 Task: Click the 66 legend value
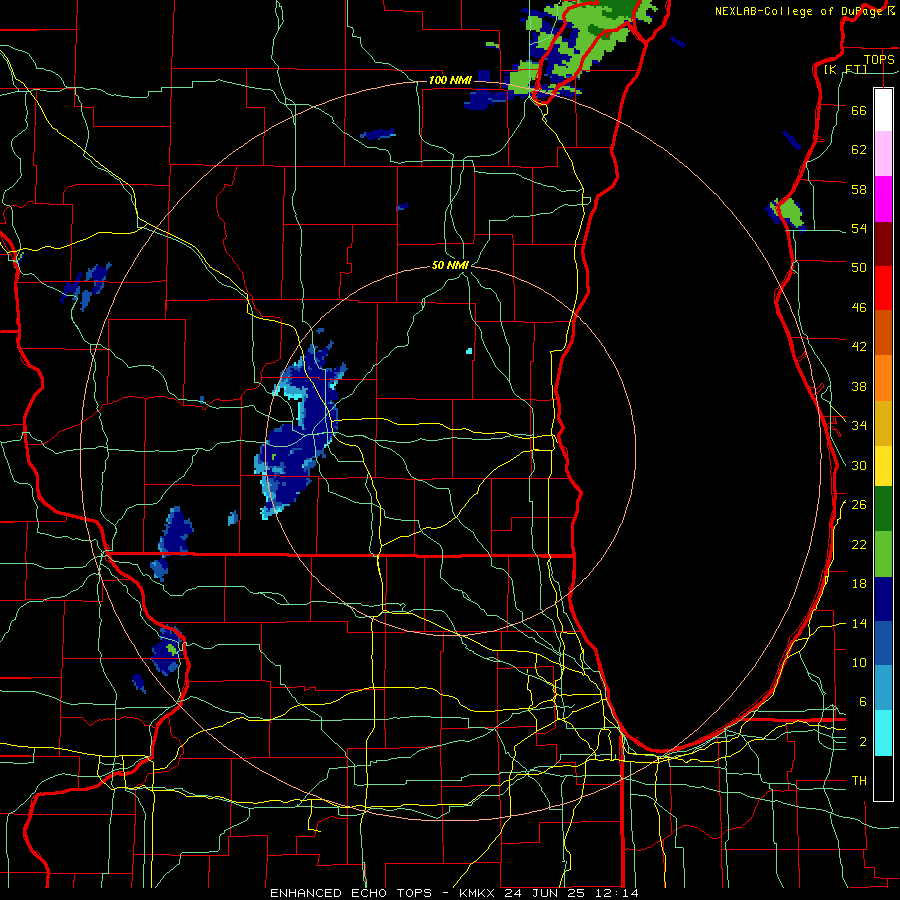[859, 110]
